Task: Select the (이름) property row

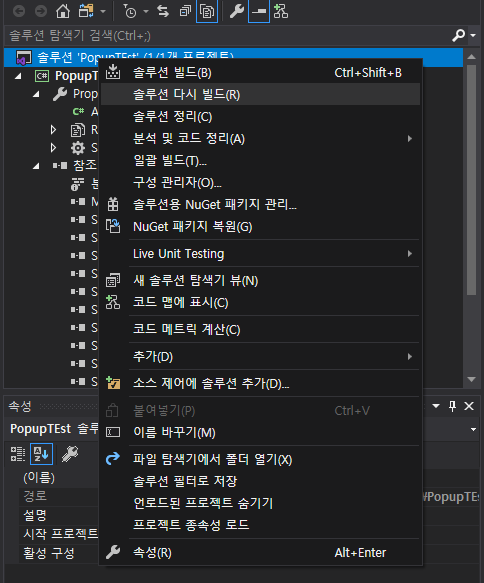Action: (x=58, y=478)
